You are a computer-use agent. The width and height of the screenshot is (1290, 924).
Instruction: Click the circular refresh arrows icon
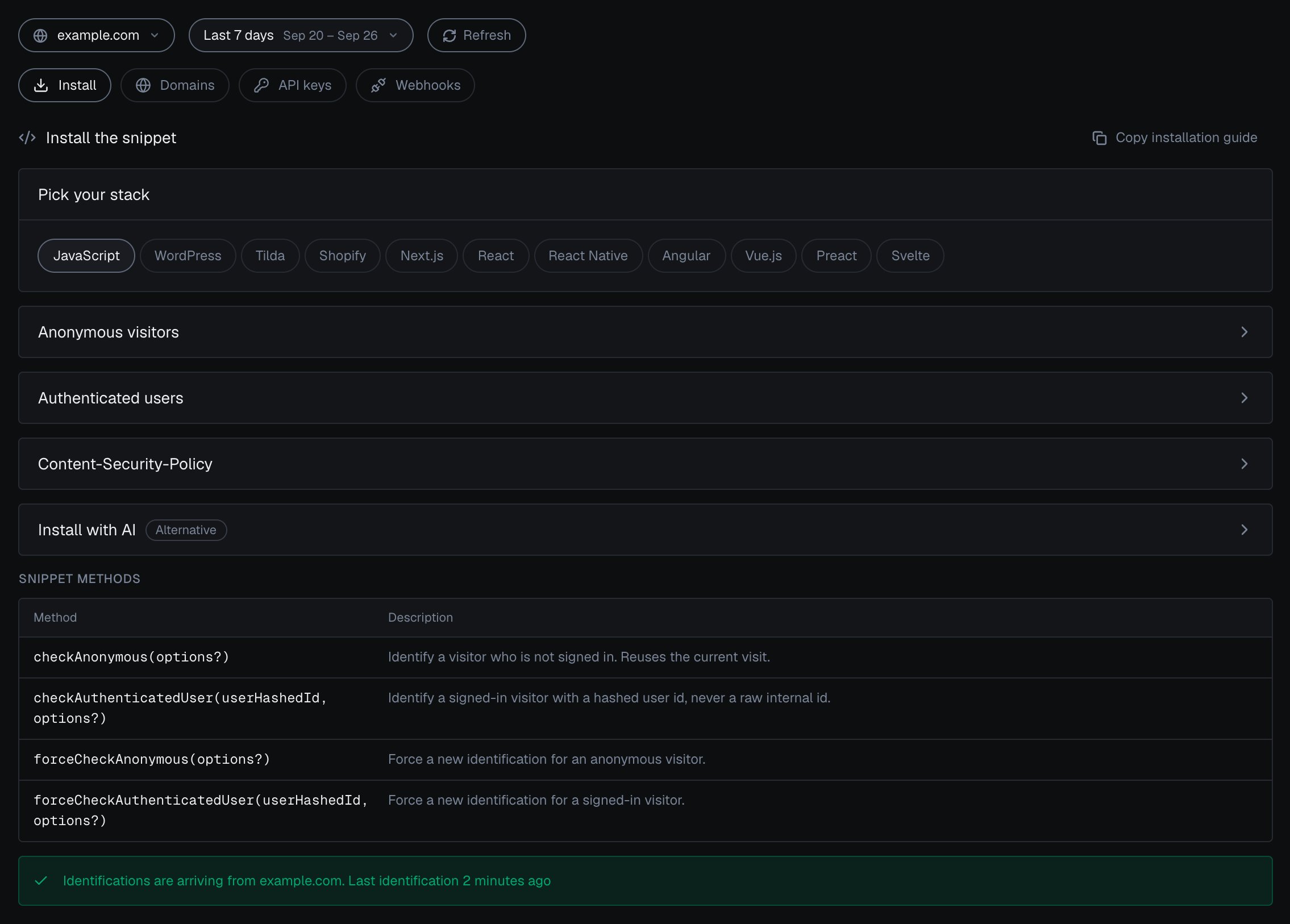pyautogui.click(x=450, y=35)
